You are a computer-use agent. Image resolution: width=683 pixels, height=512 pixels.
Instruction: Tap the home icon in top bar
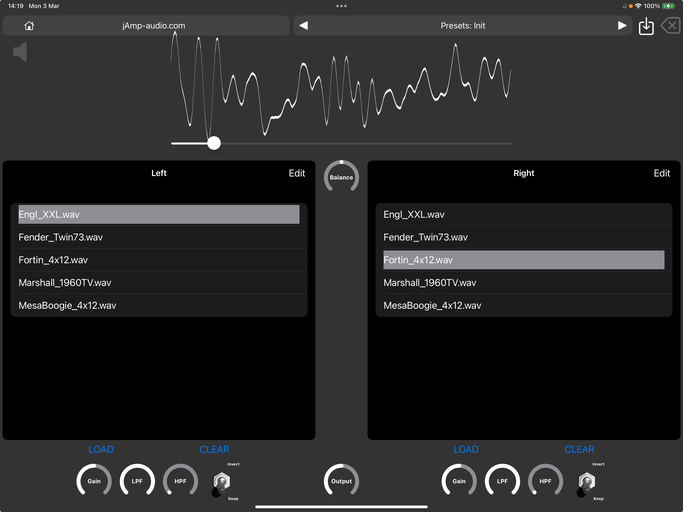29,26
